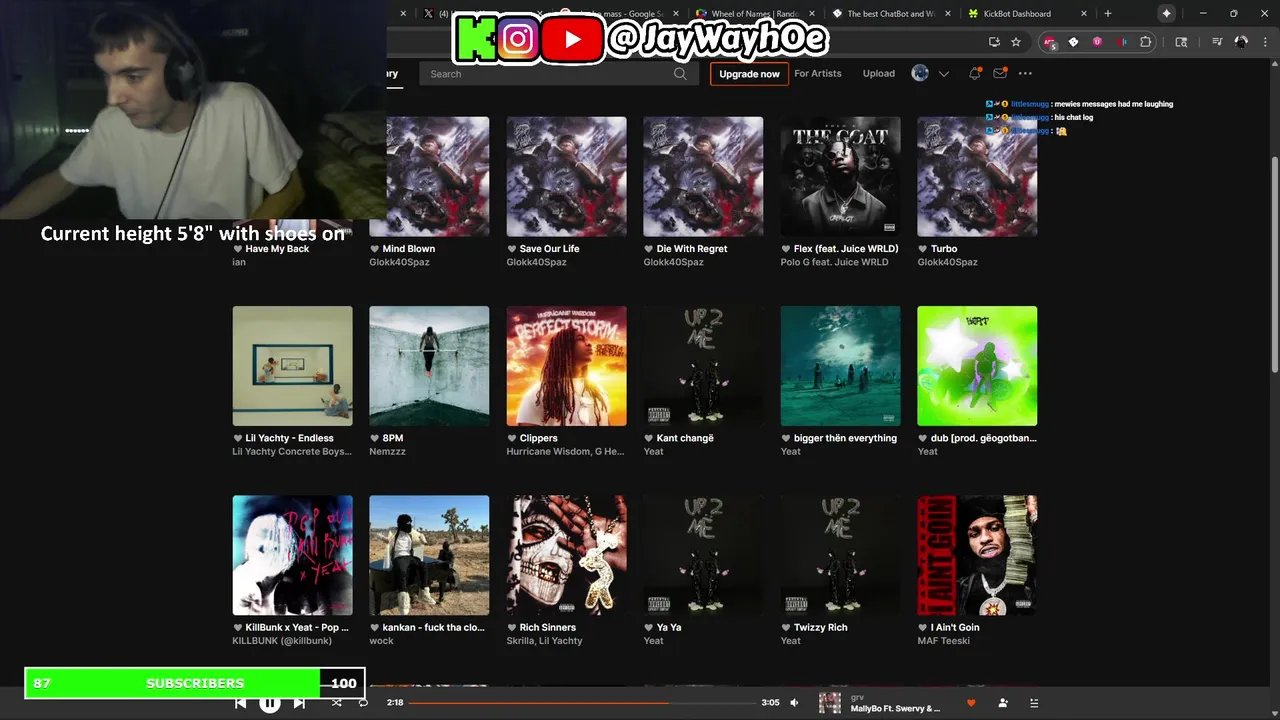
Task: Toggle the heart next to 8PM
Action: [x=375, y=438]
